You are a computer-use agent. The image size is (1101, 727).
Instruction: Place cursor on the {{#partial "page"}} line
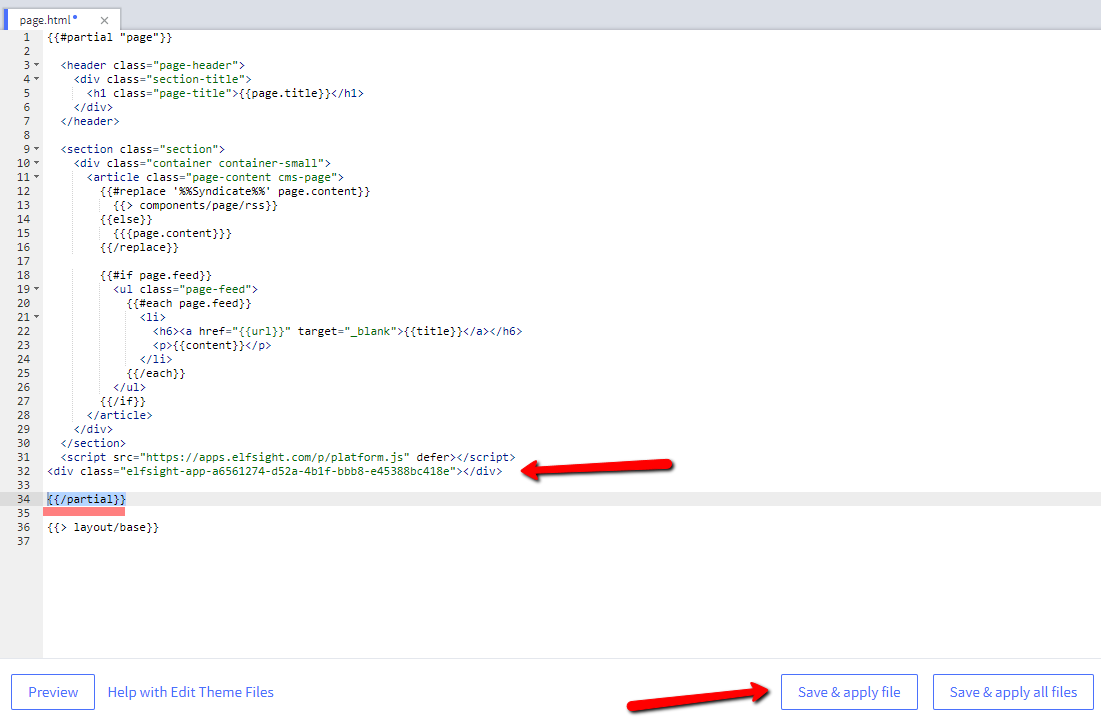[110, 37]
